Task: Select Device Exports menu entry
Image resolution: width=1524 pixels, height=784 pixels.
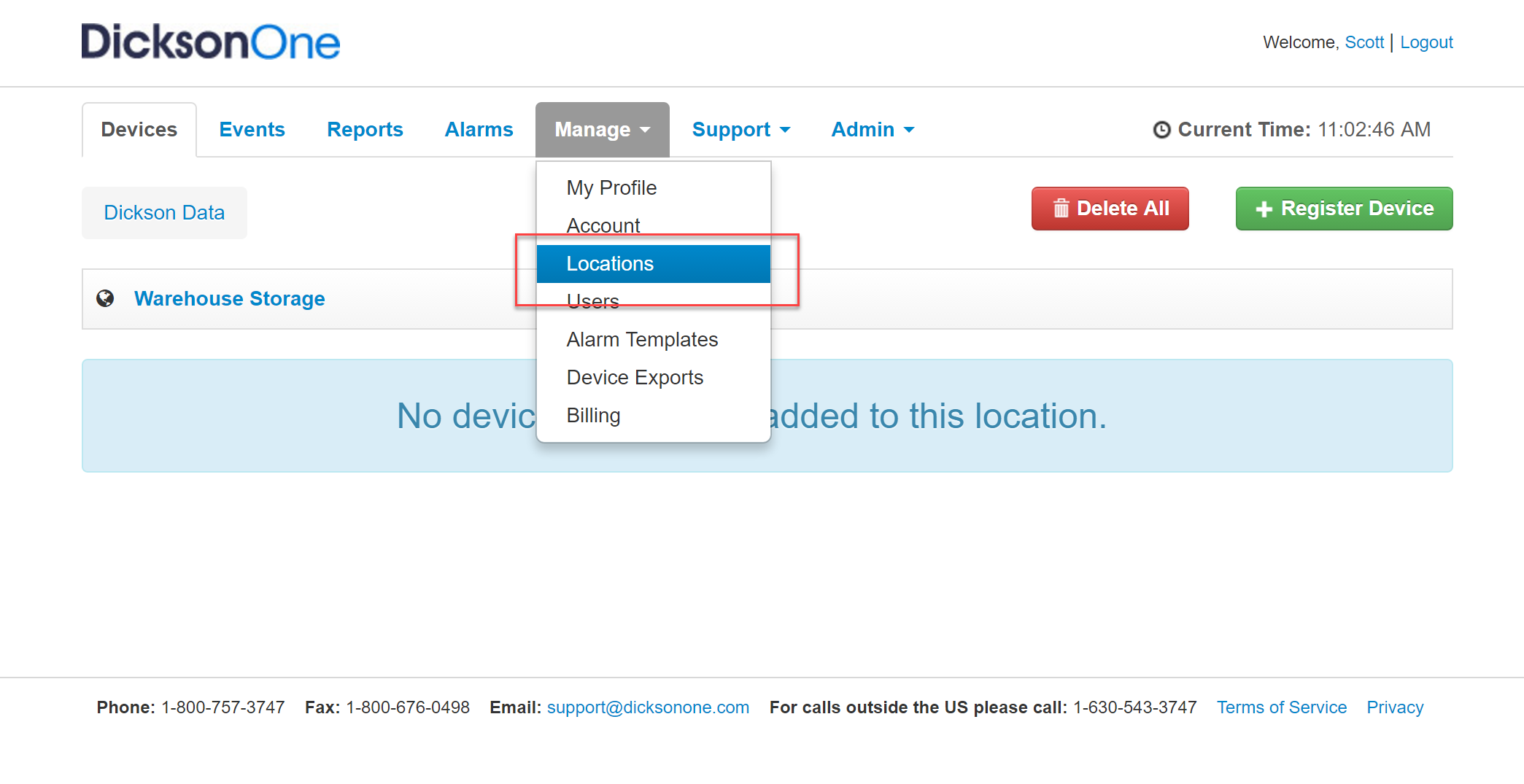Action: coord(654,377)
